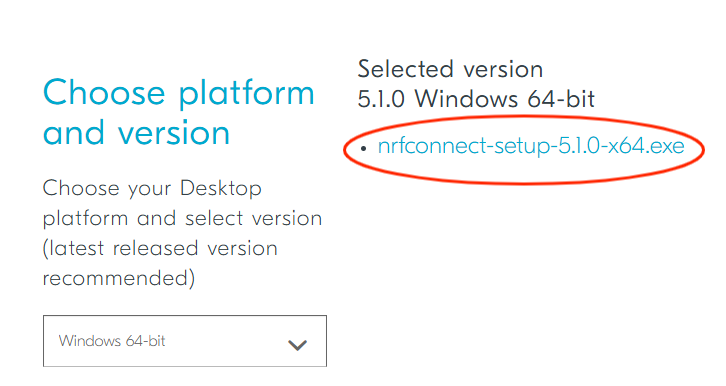
Task: Click the 'Windows 64-bit' text inside the combo box
Action: tap(112, 341)
